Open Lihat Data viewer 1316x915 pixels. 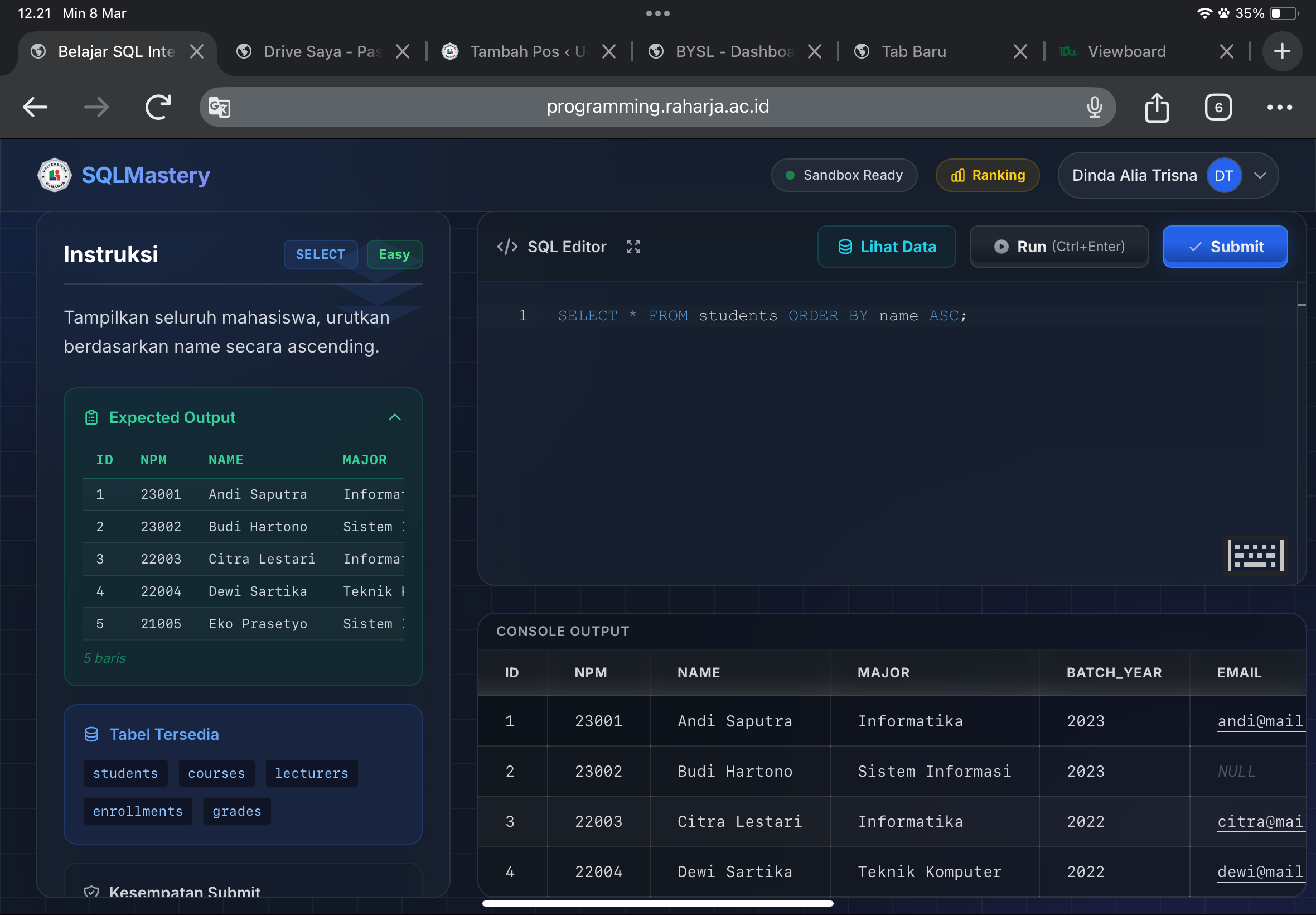tap(886, 247)
